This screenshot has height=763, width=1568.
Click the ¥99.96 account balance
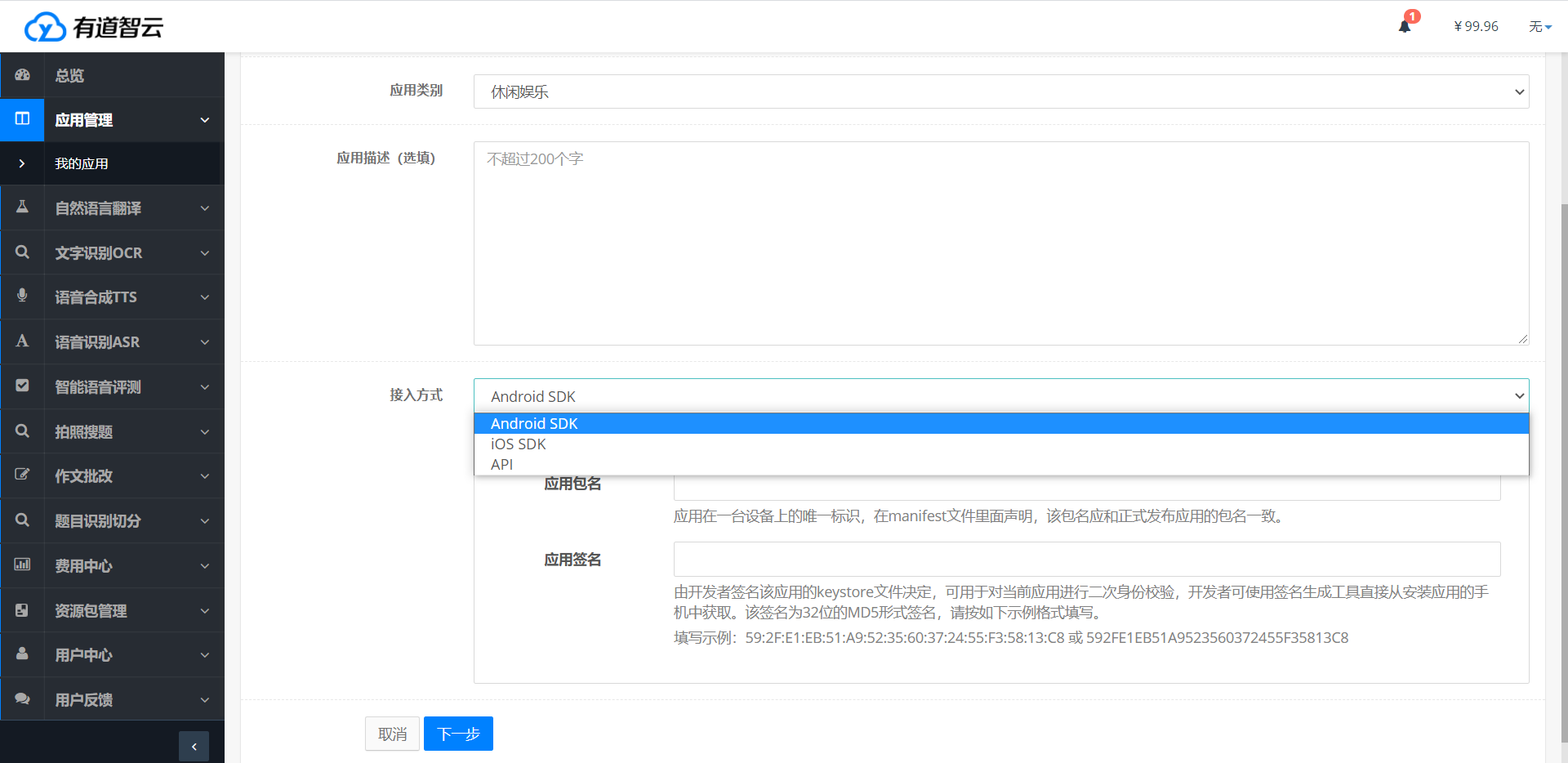click(1476, 26)
